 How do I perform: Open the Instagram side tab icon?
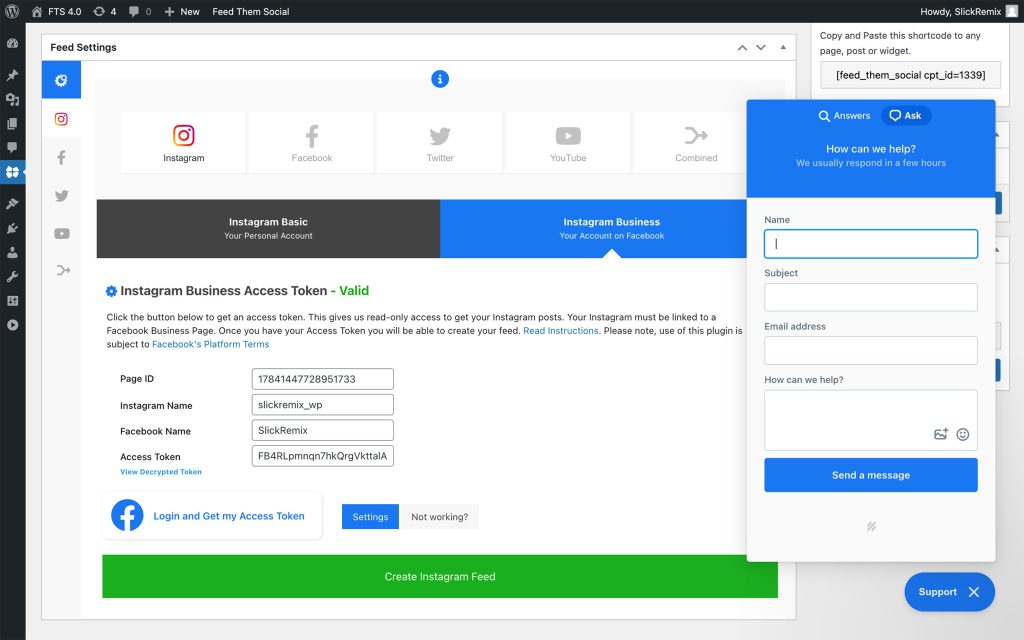pyautogui.click(x=61, y=119)
